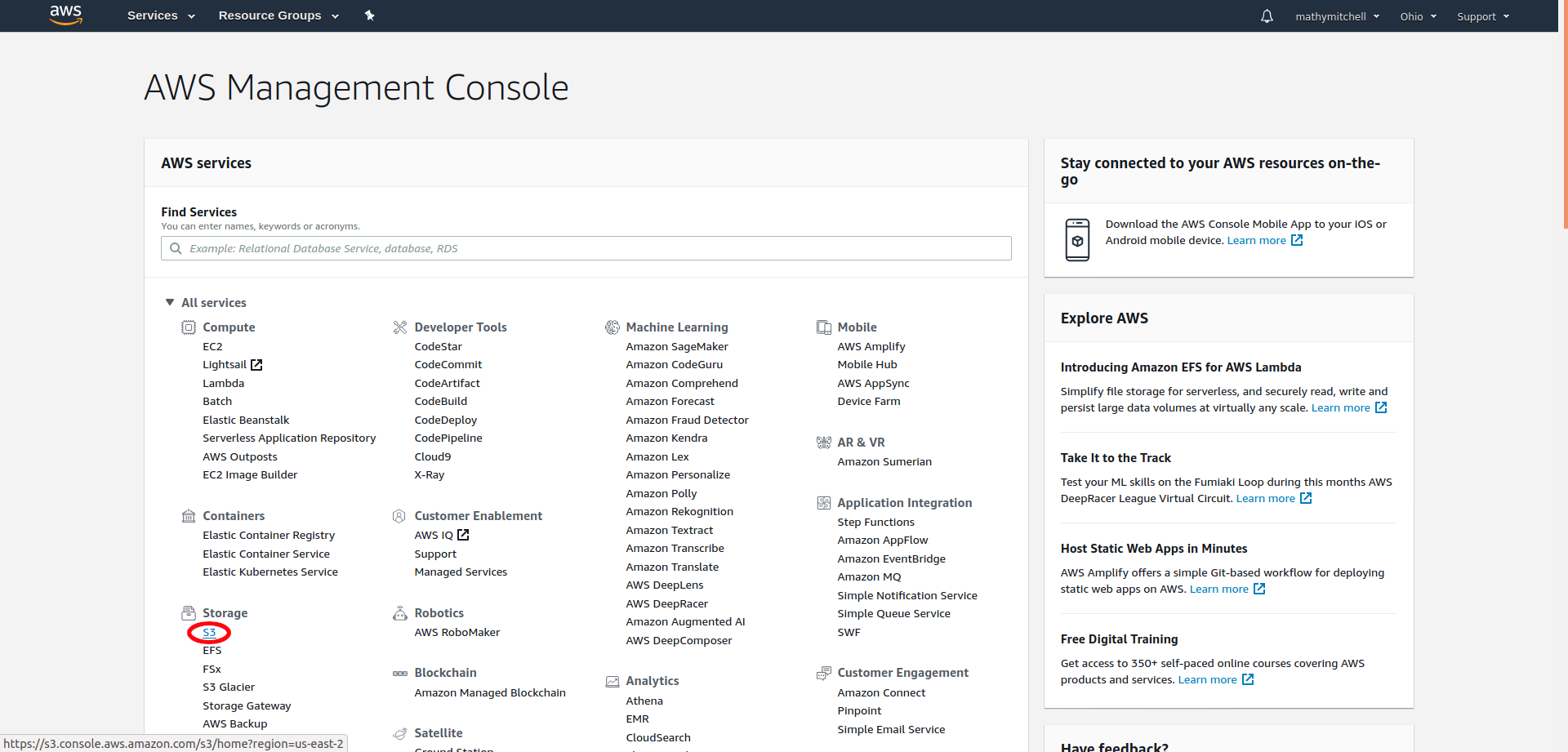Image resolution: width=1568 pixels, height=752 pixels.
Task: Click the AWS logo in header
Action: (x=65, y=15)
